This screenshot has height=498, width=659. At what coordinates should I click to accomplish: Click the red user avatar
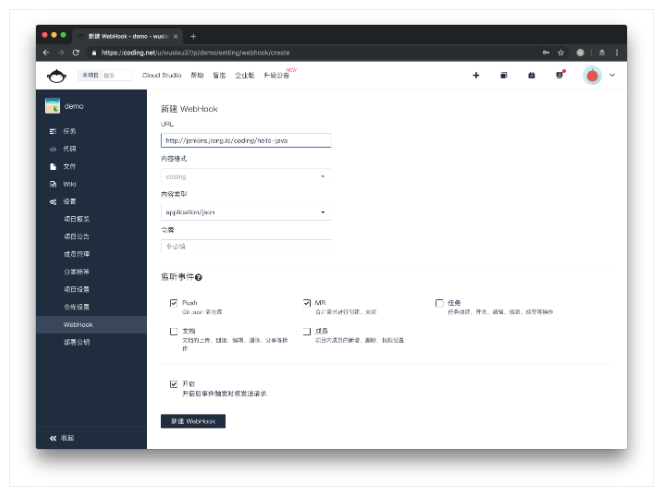[592, 76]
